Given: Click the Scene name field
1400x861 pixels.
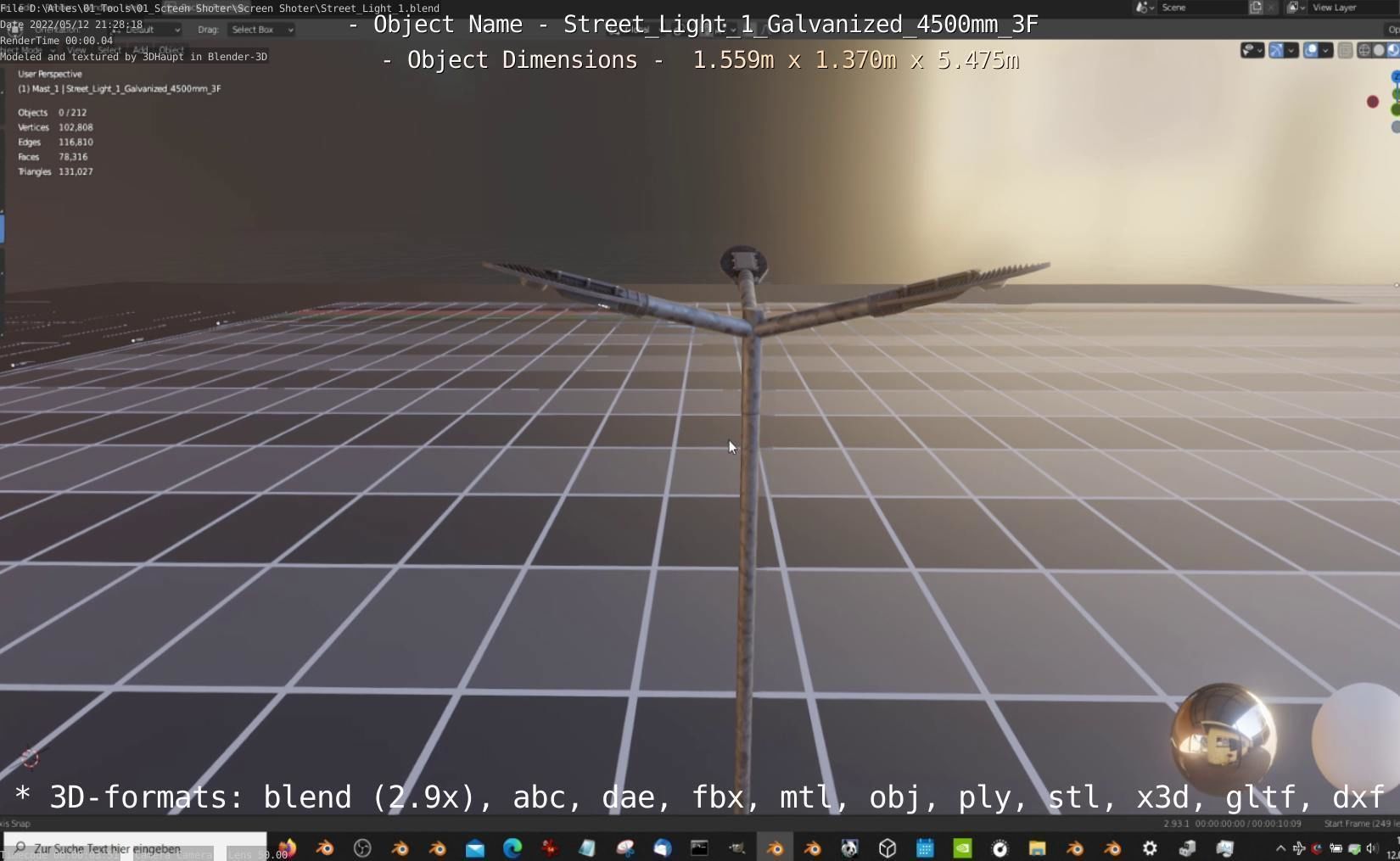Looking at the screenshot, I should [x=1201, y=8].
